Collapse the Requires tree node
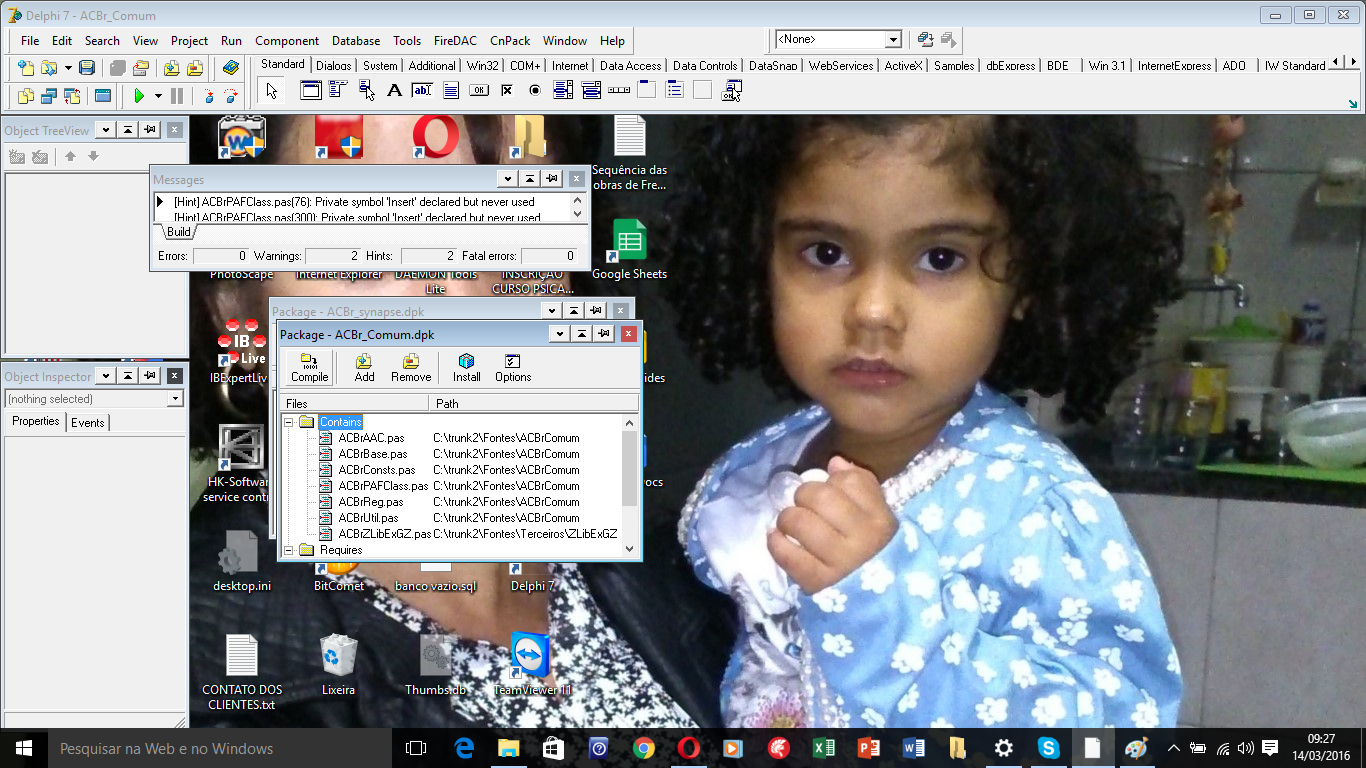The height and width of the screenshot is (768, 1366). click(289, 550)
